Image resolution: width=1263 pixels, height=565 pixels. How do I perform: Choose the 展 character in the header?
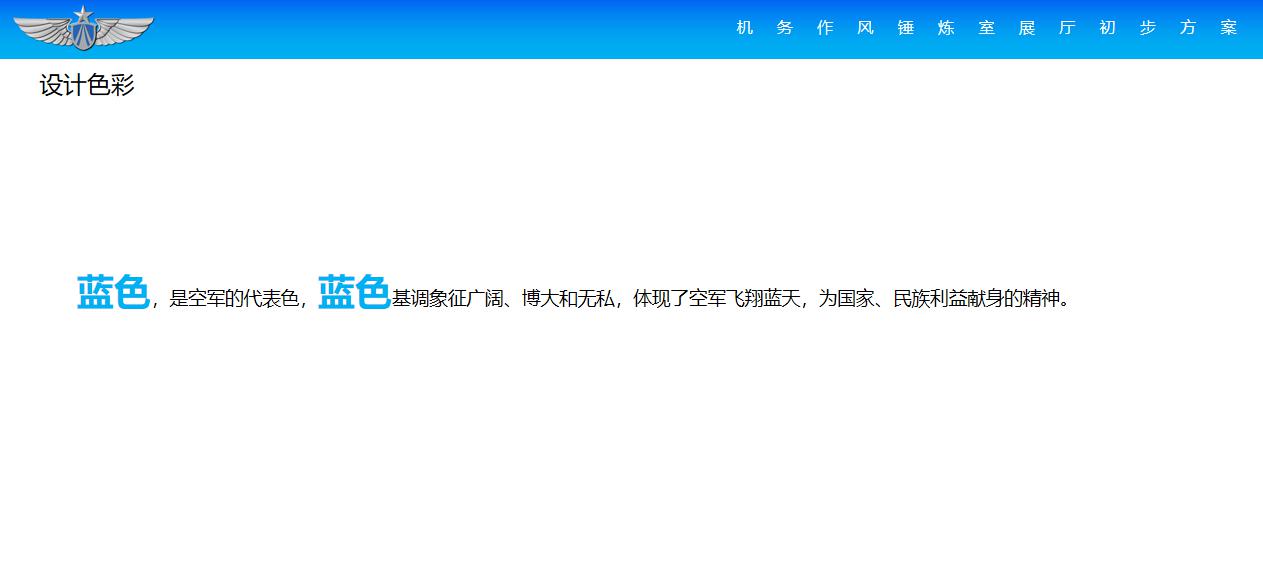[x=1027, y=28]
